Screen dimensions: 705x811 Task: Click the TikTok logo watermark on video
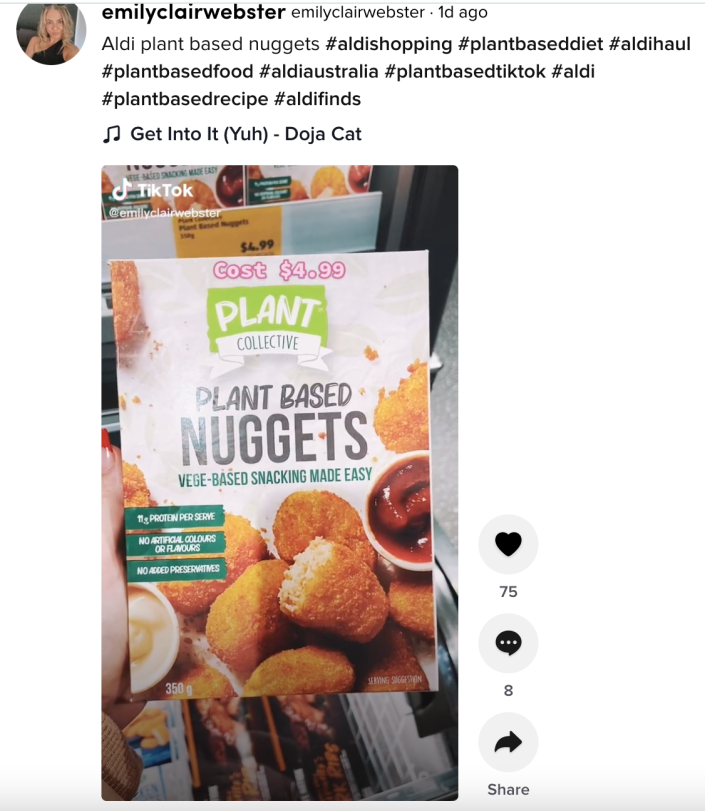[x=152, y=190]
